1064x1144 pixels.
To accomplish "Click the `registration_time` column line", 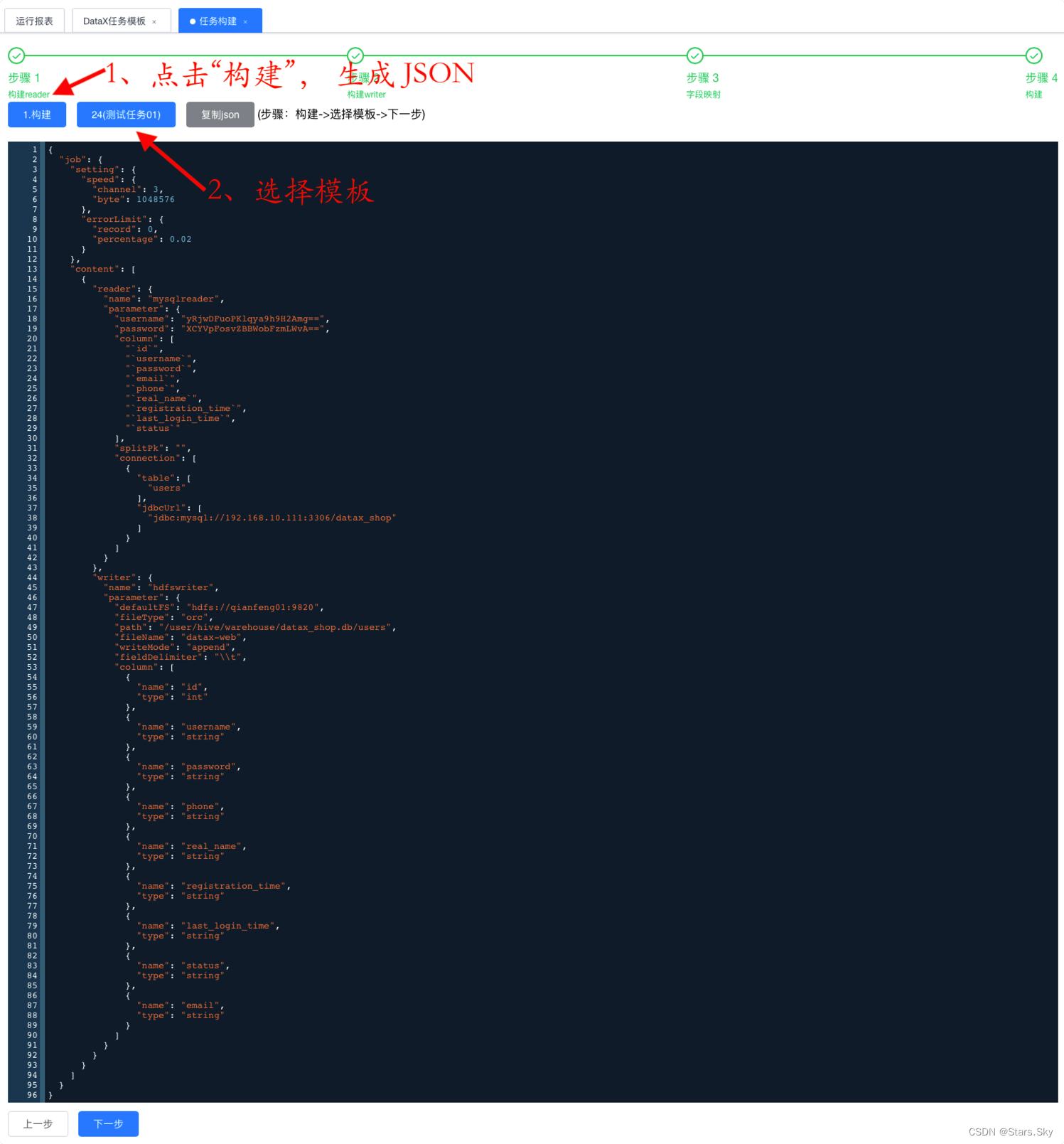I will [186, 408].
